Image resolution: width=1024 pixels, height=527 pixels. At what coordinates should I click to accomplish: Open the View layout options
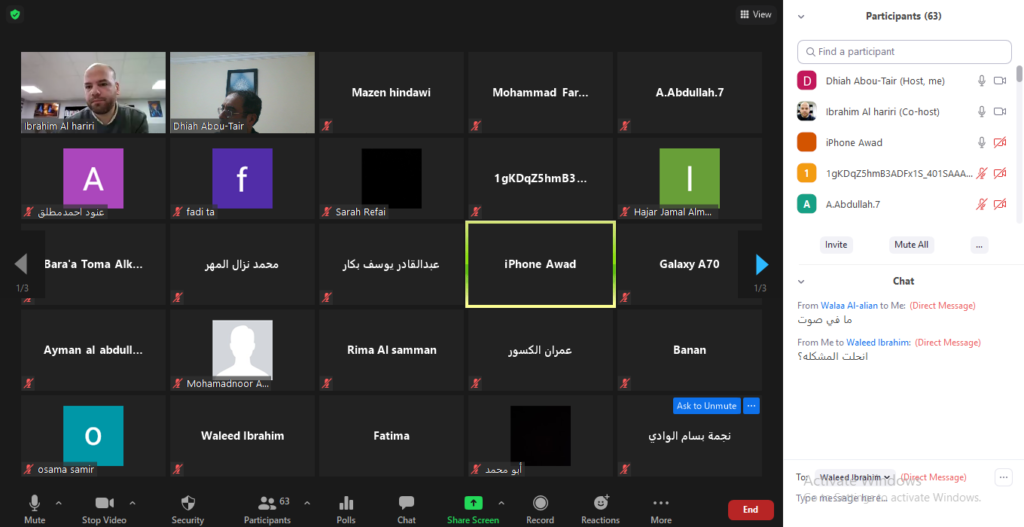(x=756, y=14)
